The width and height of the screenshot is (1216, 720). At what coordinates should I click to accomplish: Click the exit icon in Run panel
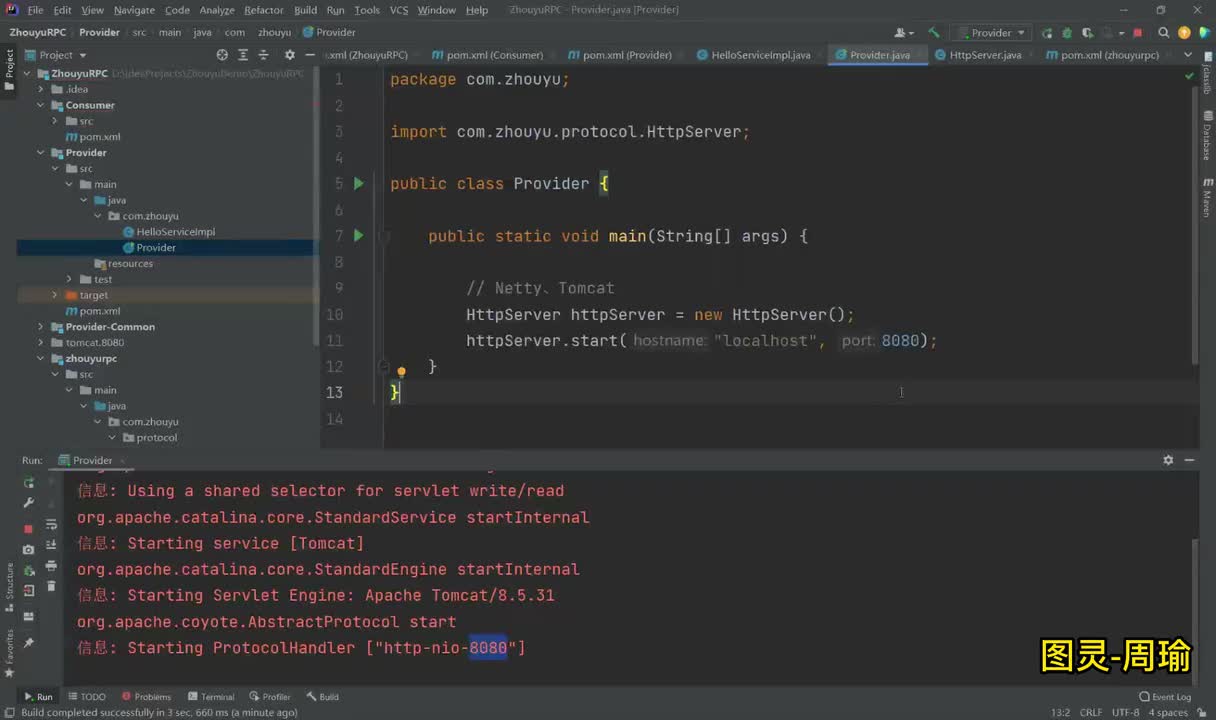click(28, 591)
